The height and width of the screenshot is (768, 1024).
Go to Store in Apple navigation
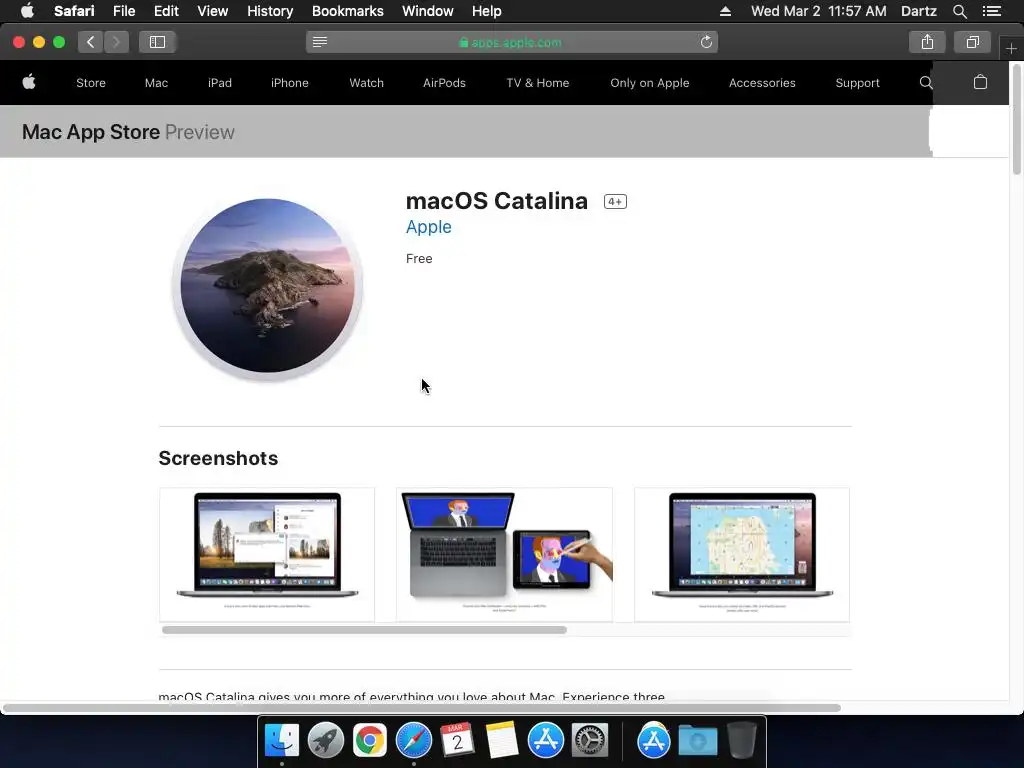pyautogui.click(x=91, y=83)
